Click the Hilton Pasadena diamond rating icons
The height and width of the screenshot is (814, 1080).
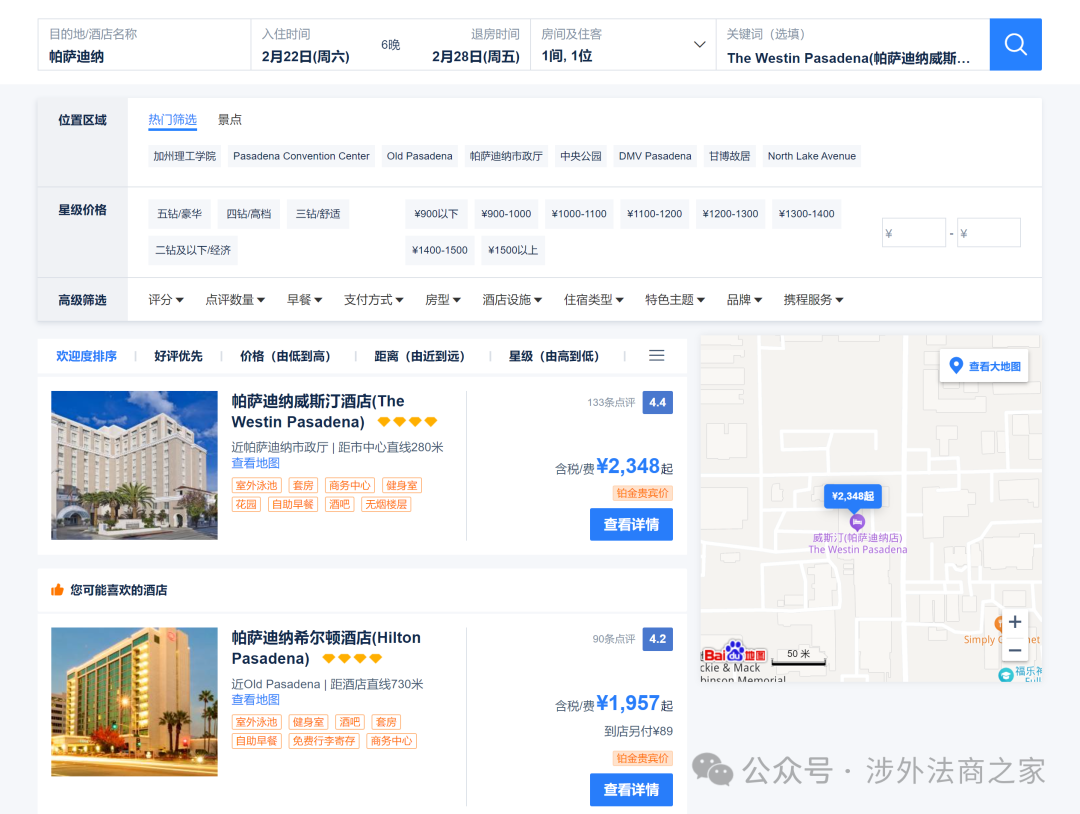(x=352, y=658)
